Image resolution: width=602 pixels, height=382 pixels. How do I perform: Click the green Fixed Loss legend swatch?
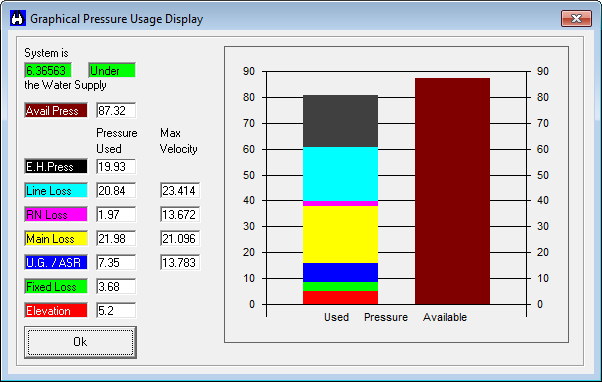point(56,286)
